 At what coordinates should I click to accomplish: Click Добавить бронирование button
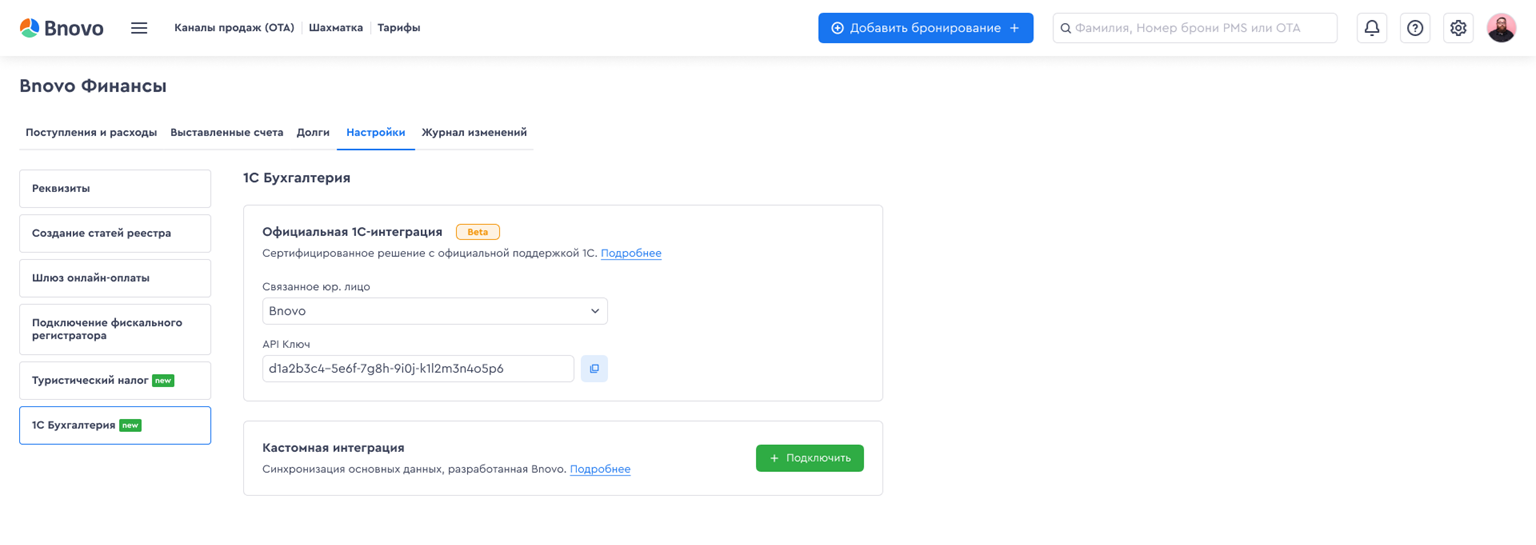(x=926, y=28)
